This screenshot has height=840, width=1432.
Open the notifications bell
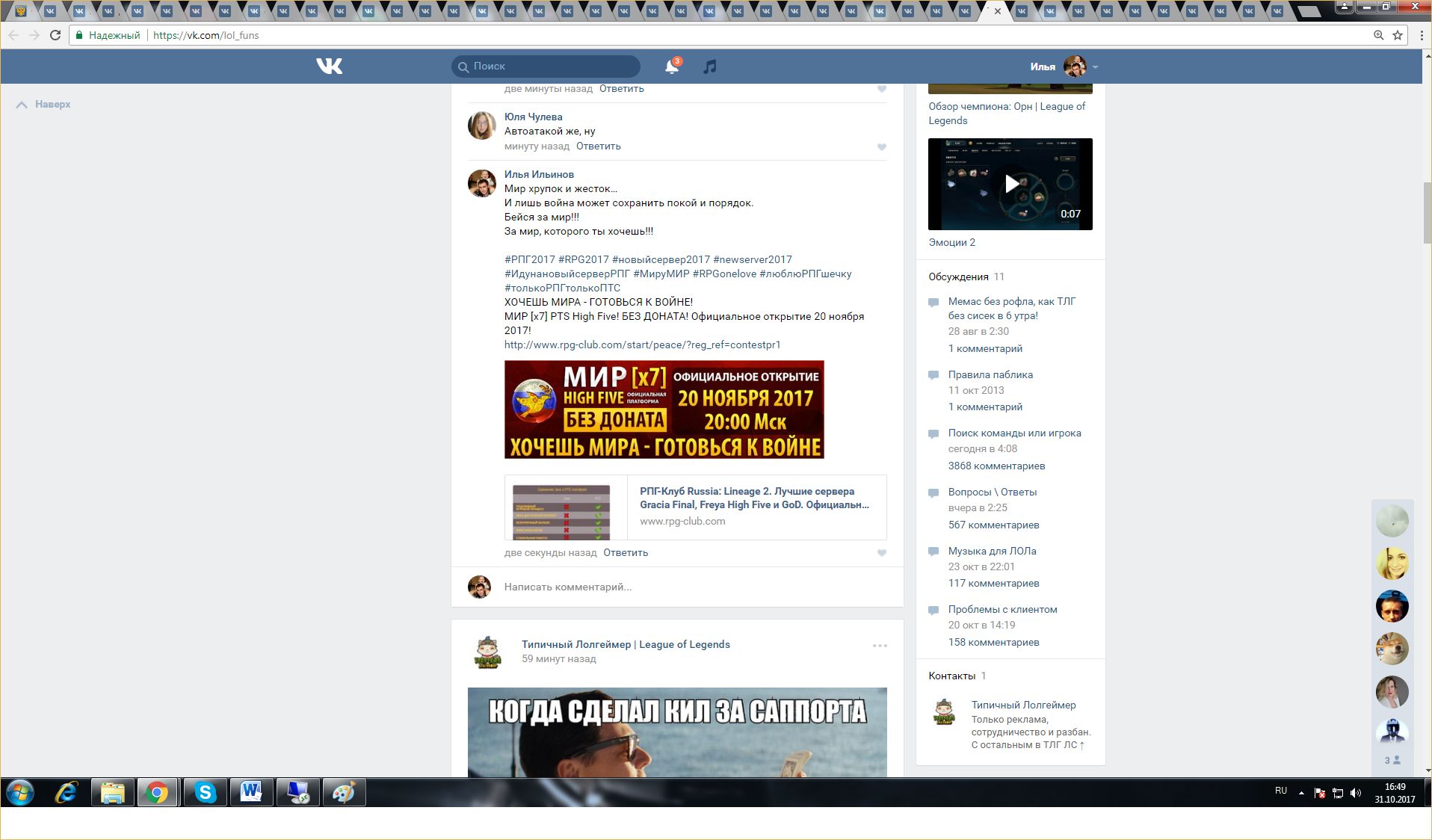[x=672, y=67]
